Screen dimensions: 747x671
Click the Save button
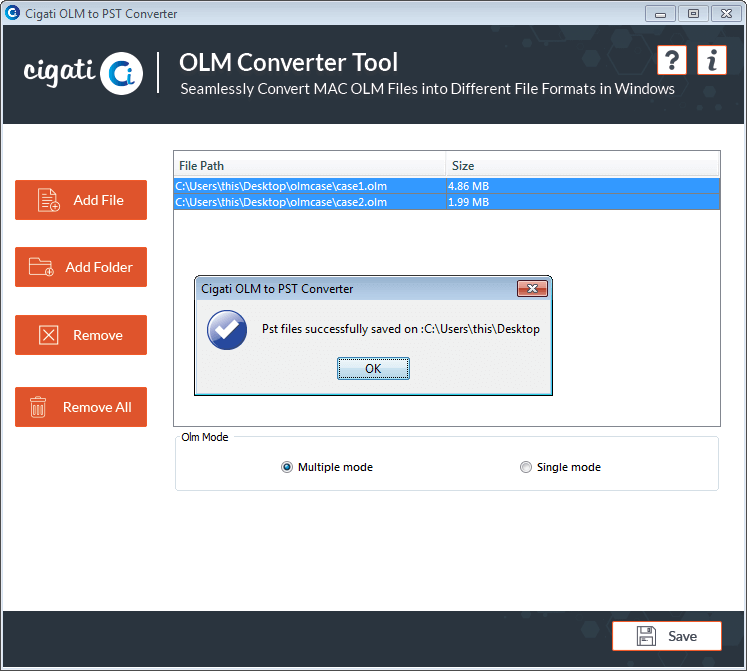[x=667, y=636]
